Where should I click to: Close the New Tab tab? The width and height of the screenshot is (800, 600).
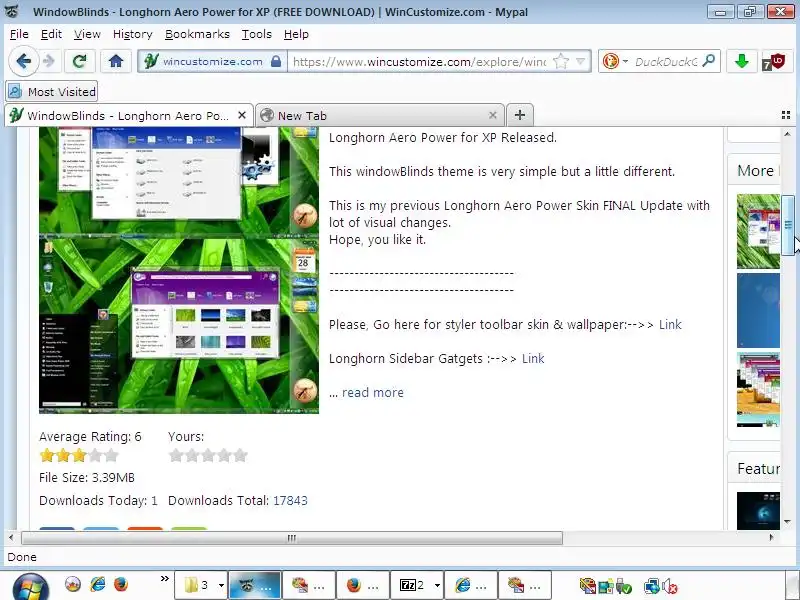[492, 115]
